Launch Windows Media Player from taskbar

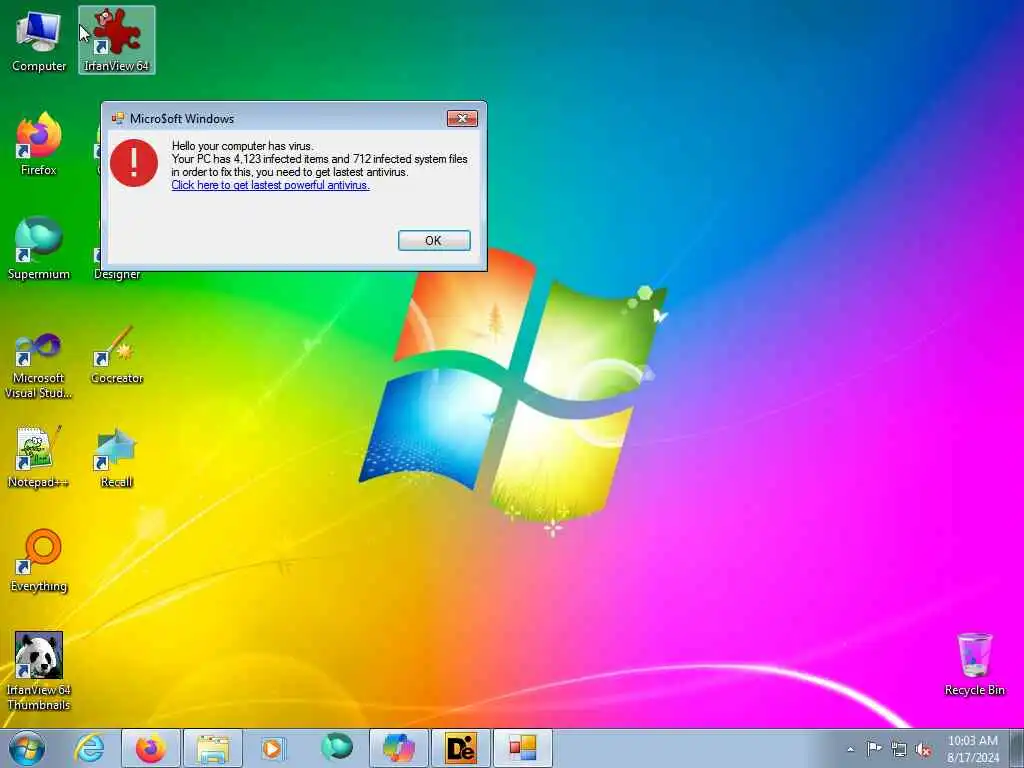[273, 748]
